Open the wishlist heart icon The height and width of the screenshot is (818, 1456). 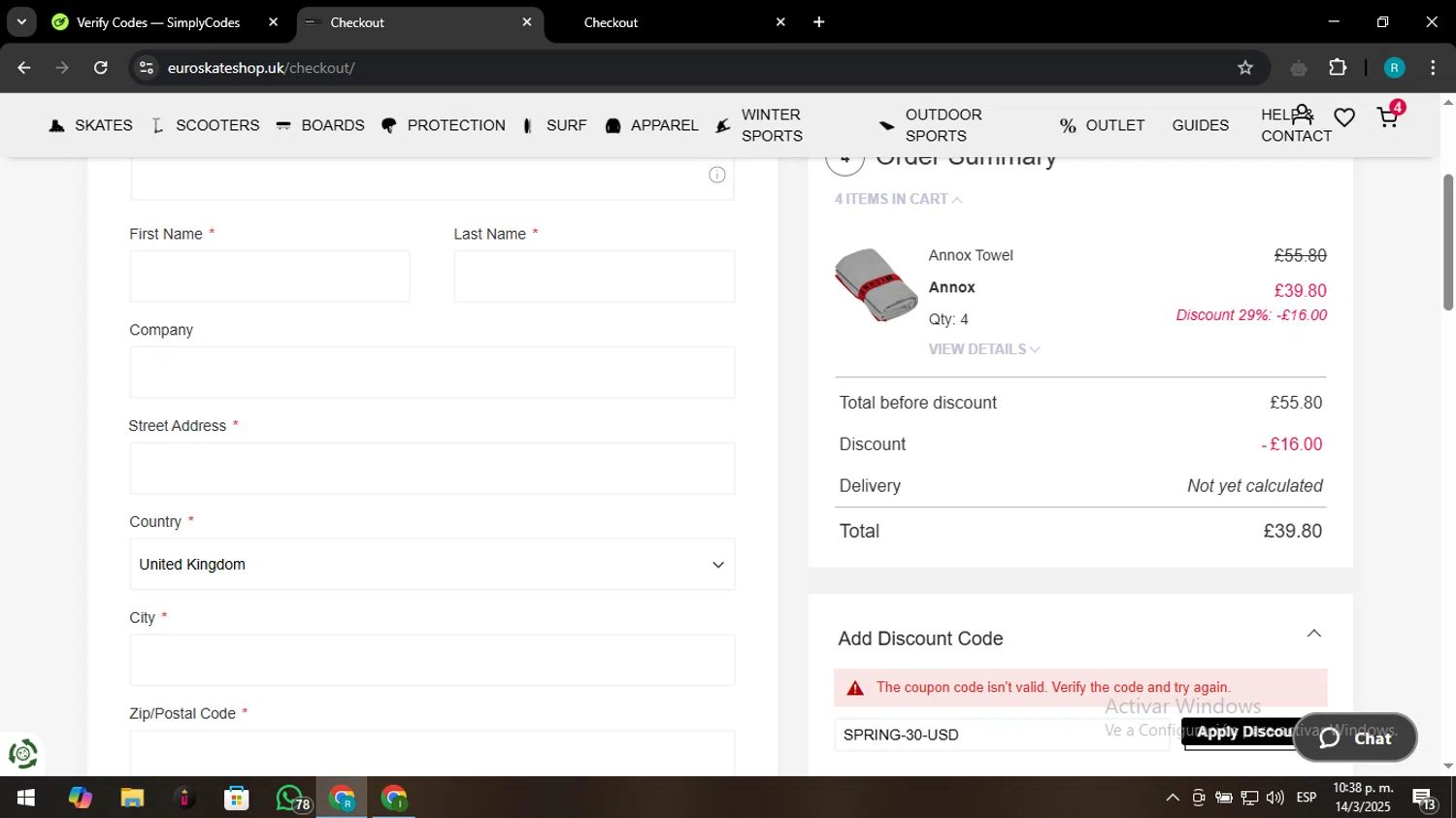click(x=1344, y=117)
